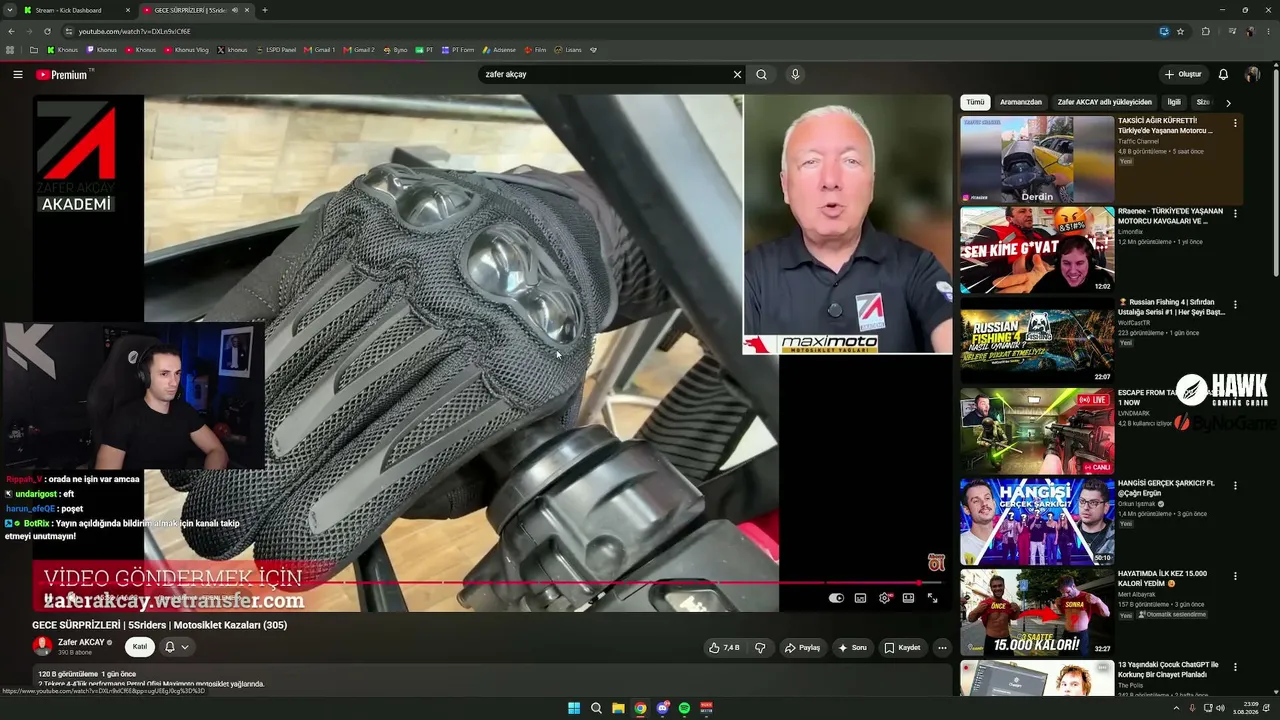This screenshot has height=720, width=1280.
Task: Reload the YouTube page
Action: click(x=47, y=31)
